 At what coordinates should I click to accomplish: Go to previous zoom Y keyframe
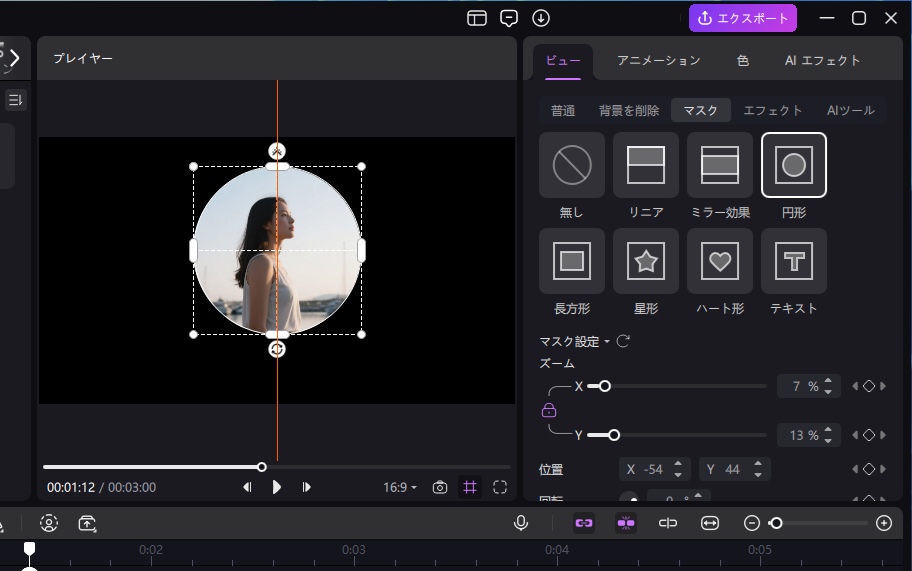click(x=855, y=435)
